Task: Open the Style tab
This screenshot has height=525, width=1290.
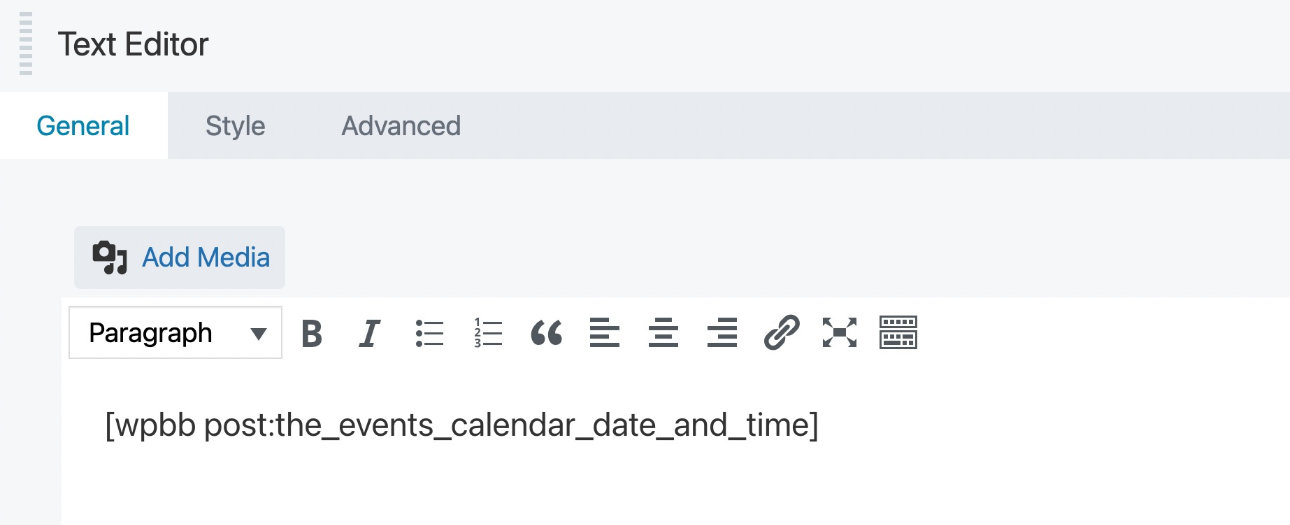Action: 235,126
